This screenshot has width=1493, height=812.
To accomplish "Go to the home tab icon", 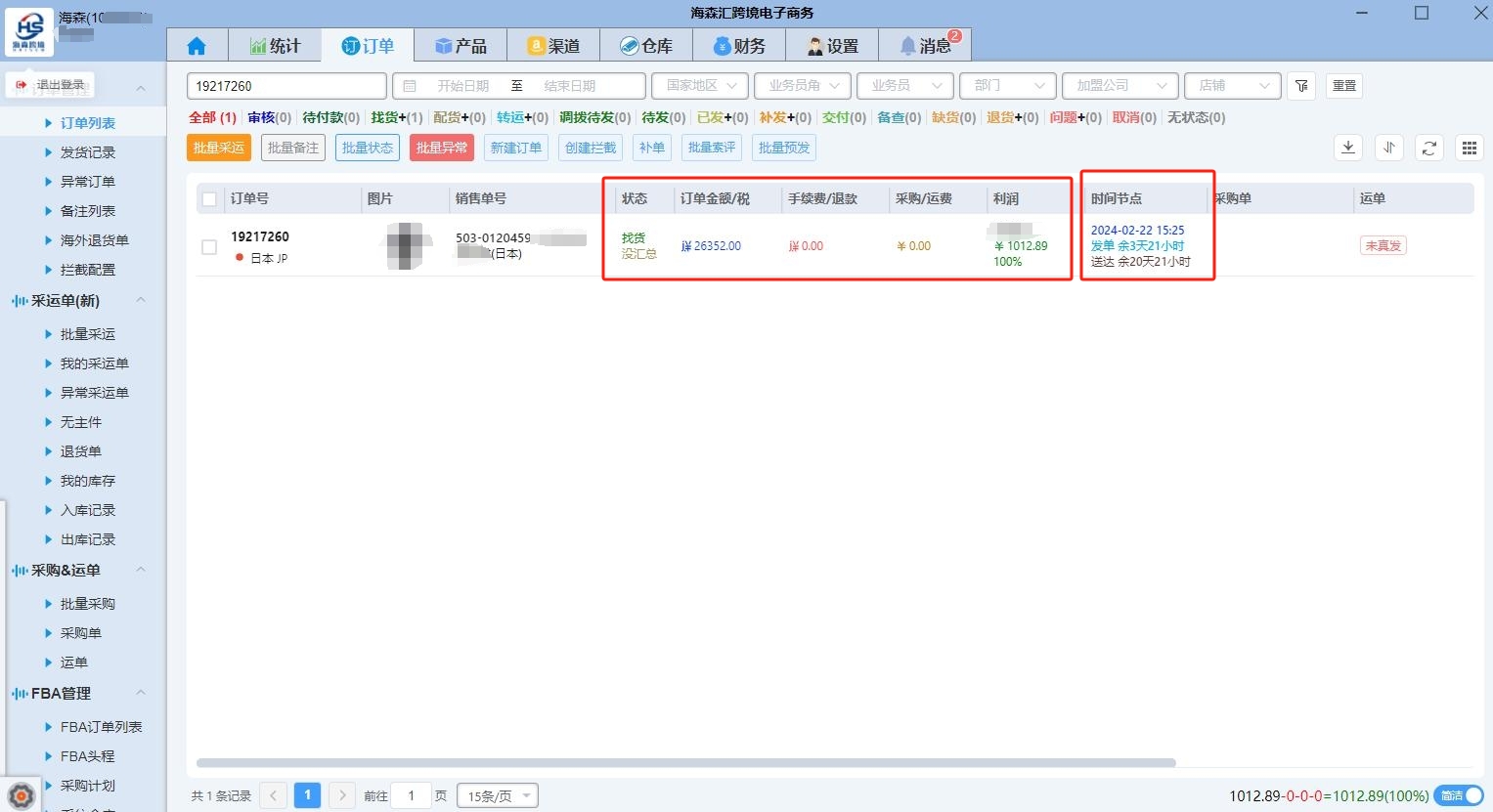I will (x=197, y=46).
